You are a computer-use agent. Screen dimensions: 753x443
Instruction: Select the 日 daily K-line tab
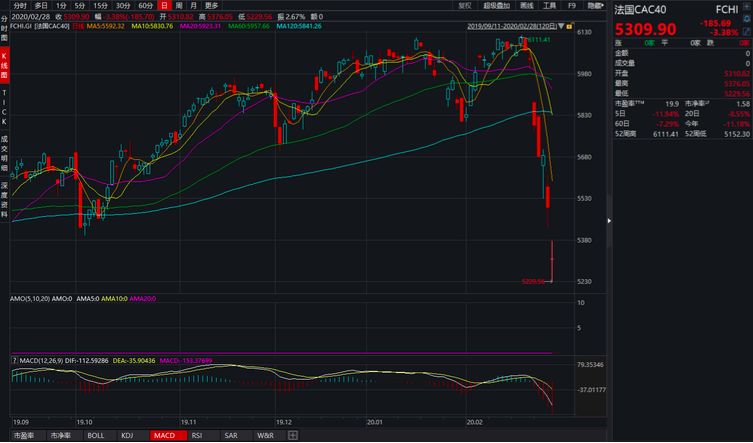click(x=165, y=5)
